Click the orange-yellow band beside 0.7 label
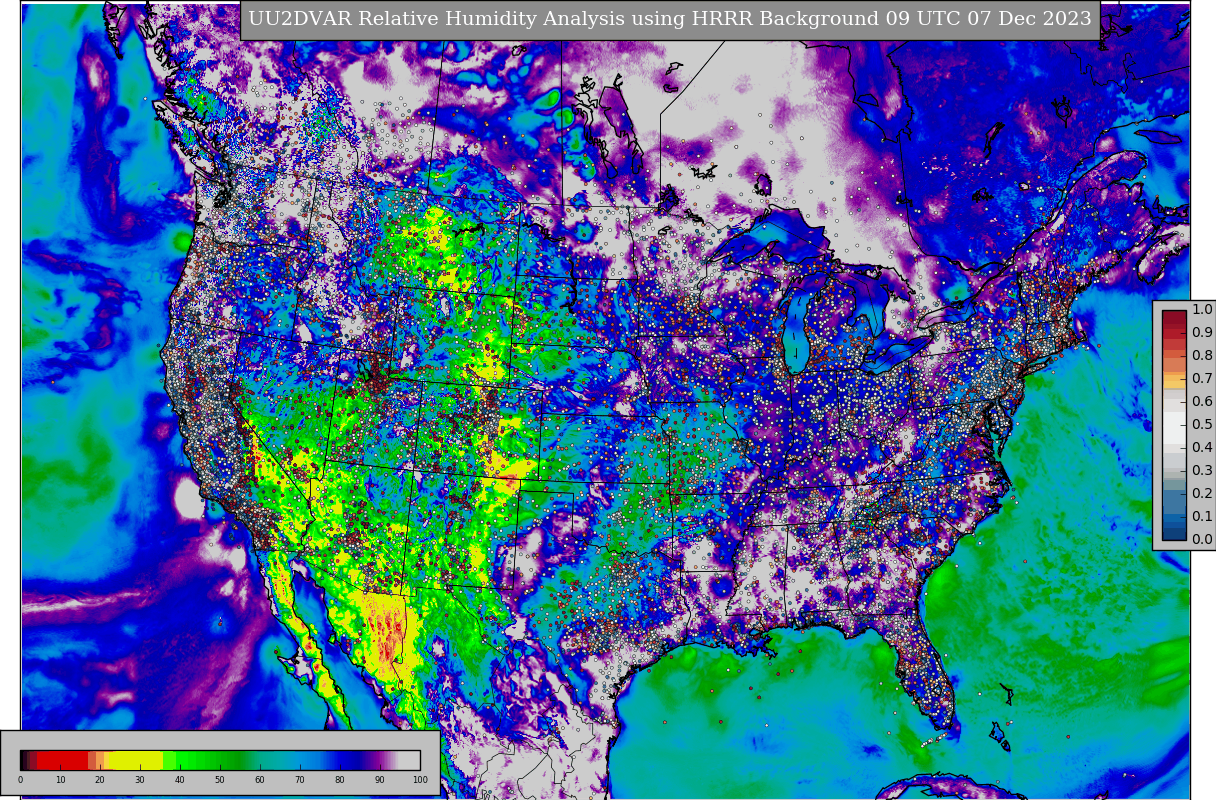The image size is (1216, 800). pyautogui.click(x=1174, y=380)
